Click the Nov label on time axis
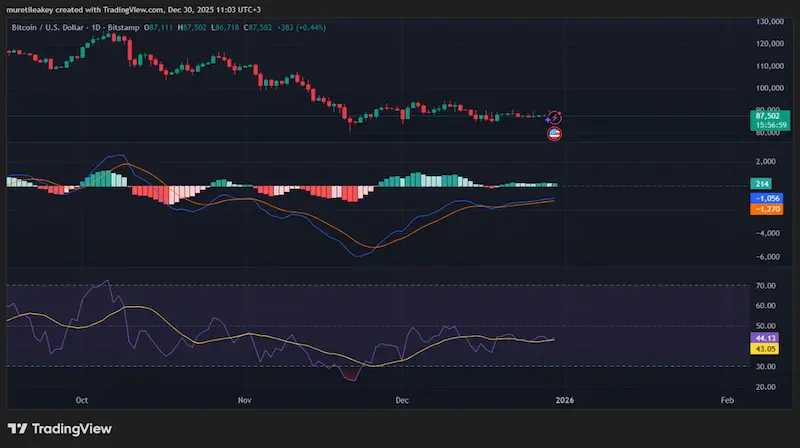This screenshot has width=800, height=448. [x=244, y=399]
